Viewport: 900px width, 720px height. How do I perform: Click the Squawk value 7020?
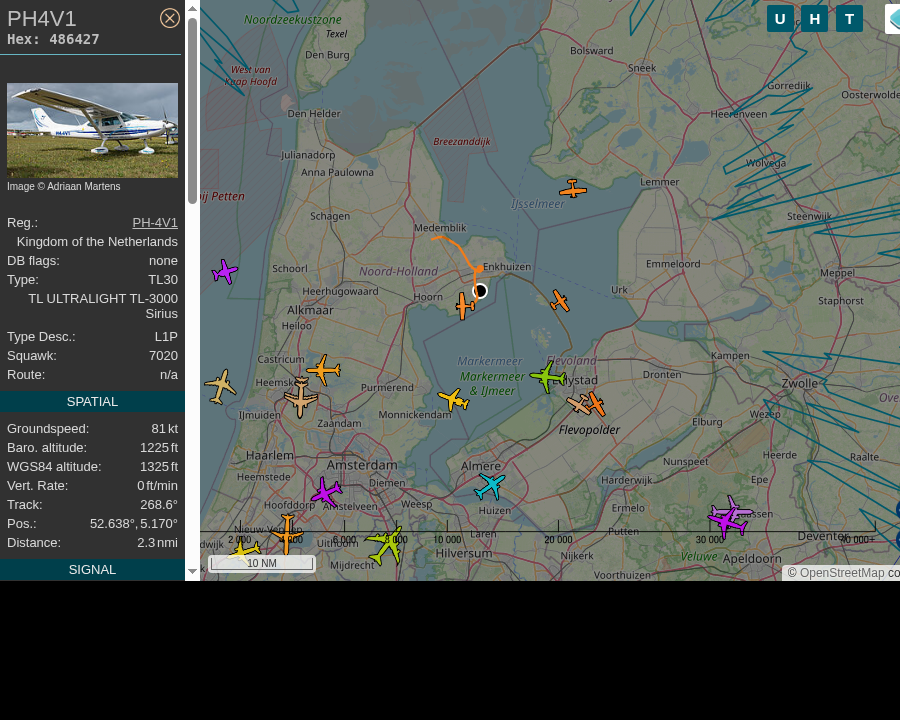point(164,356)
